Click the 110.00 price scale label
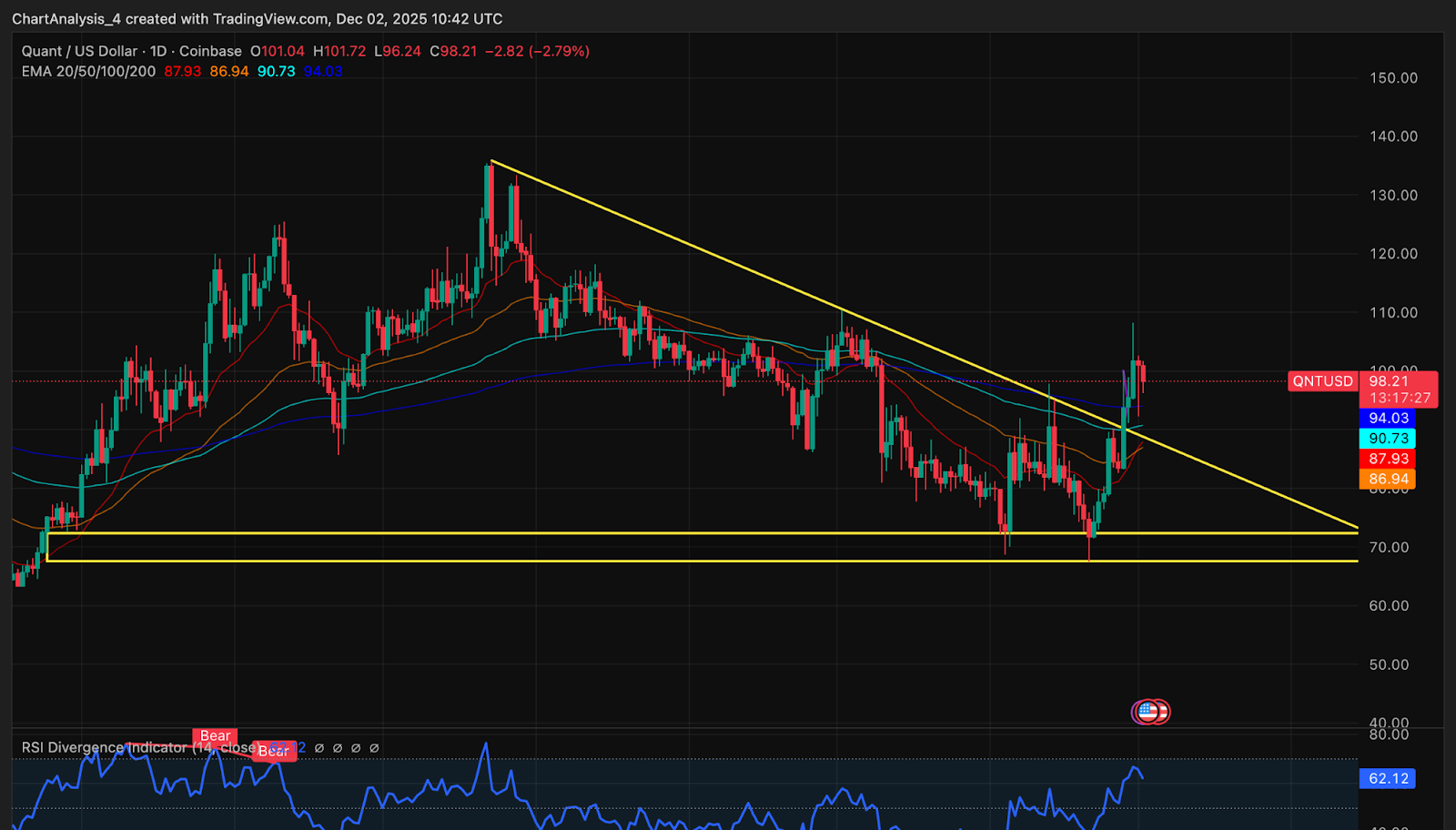 click(x=1393, y=313)
